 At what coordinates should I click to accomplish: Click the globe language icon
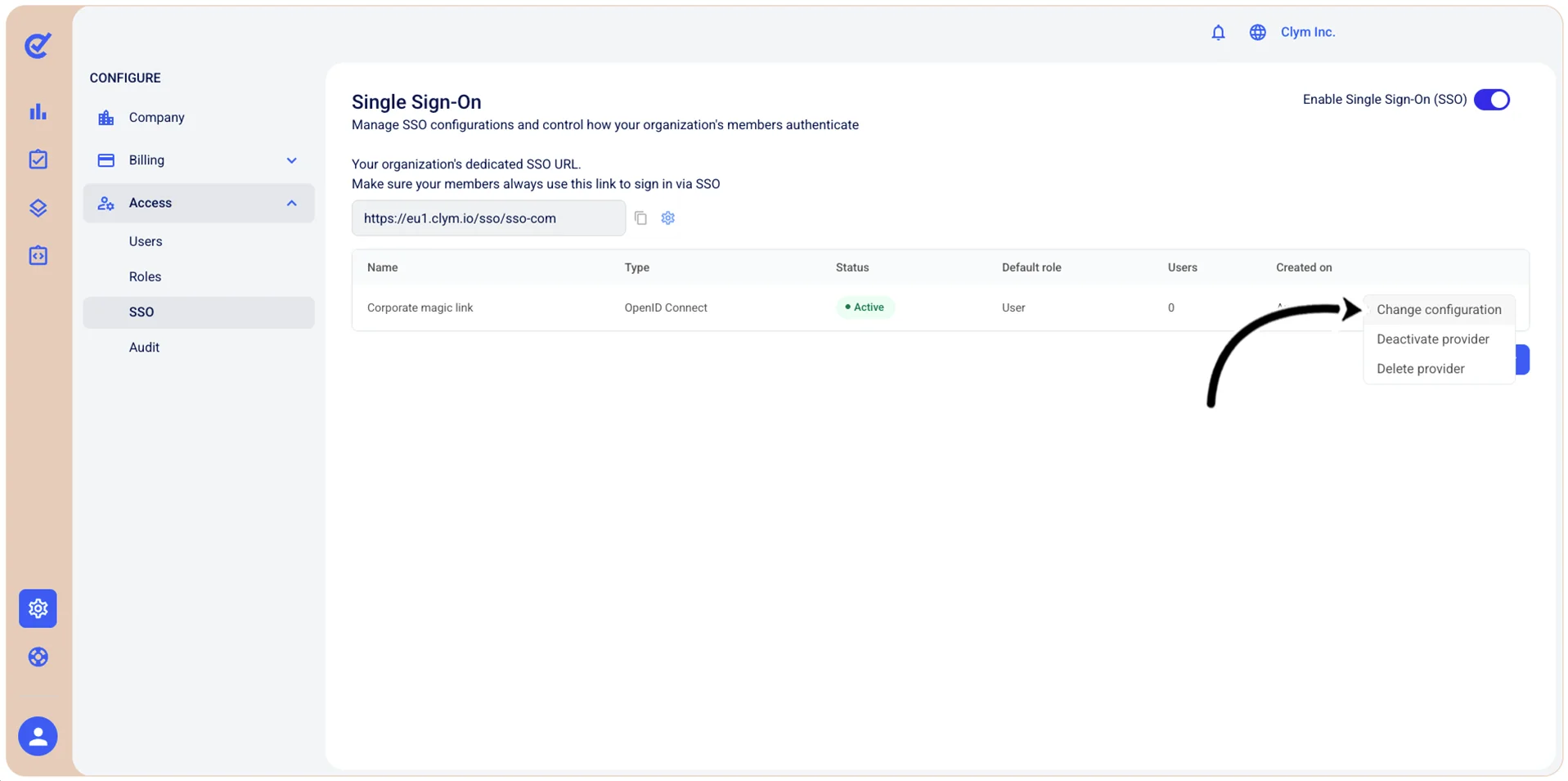1257,32
